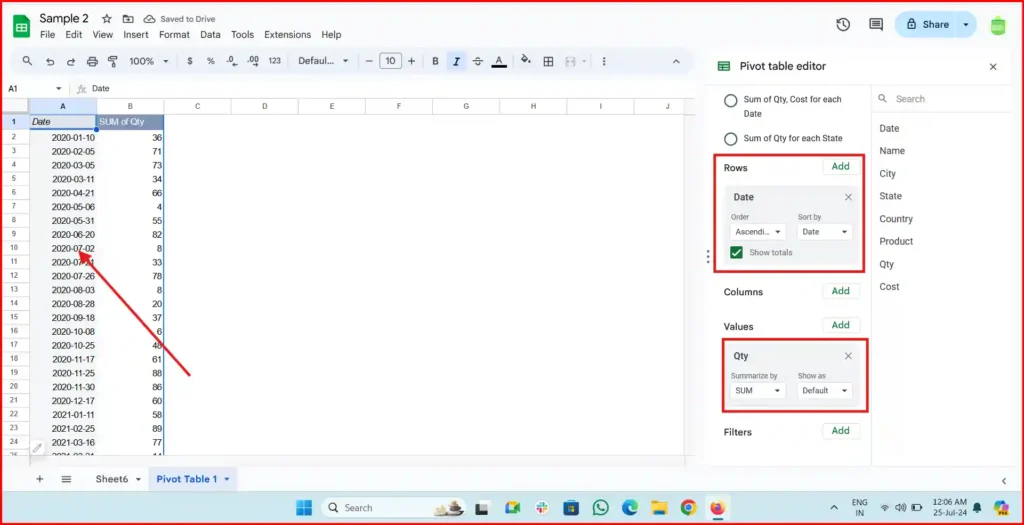Open the Extensions menu
The image size is (1024, 525).
287,35
